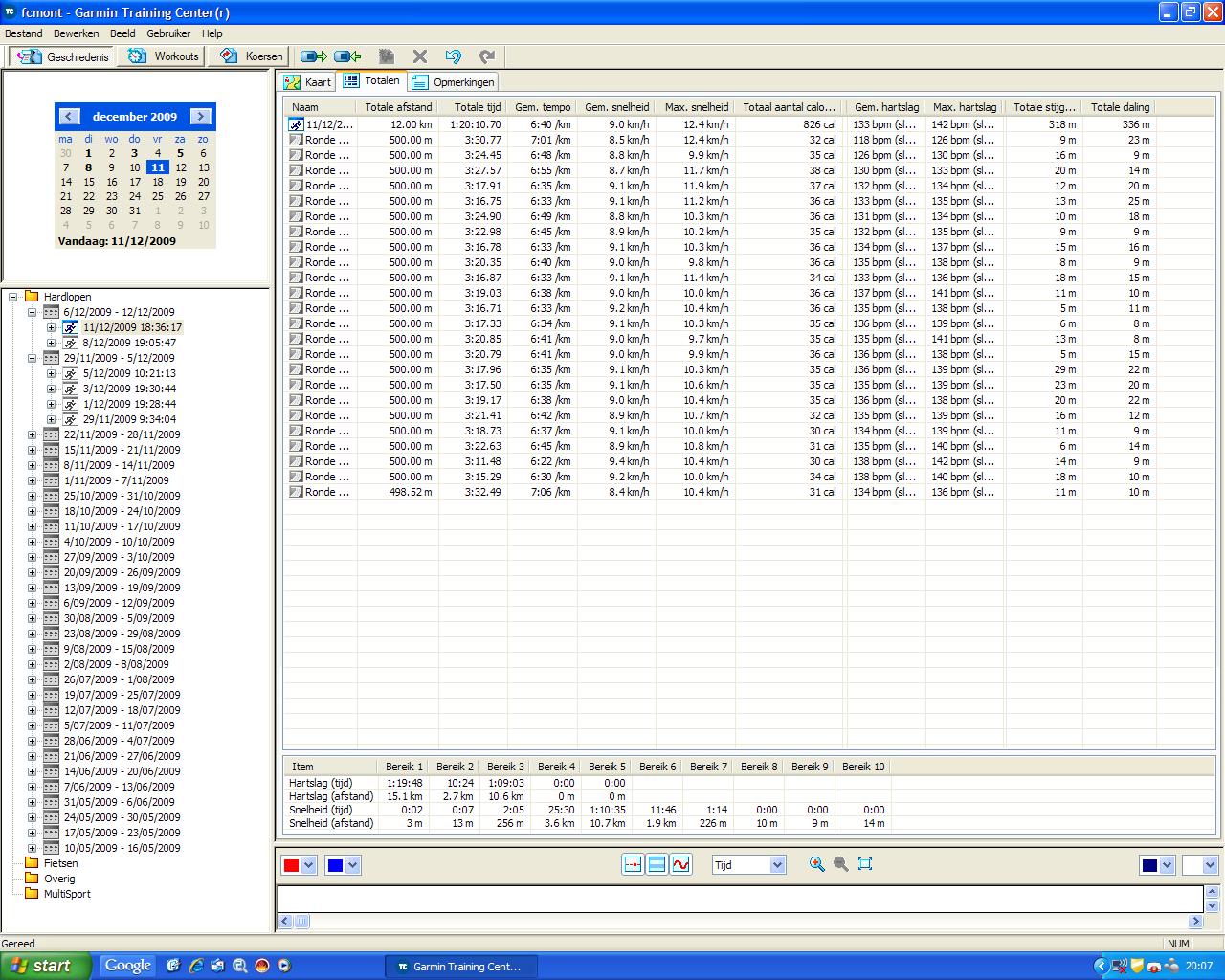This screenshot has height=980, width=1225.
Task: Collapse the 29/11/2009 - 5/12/2009 week
Action: tap(32, 358)
